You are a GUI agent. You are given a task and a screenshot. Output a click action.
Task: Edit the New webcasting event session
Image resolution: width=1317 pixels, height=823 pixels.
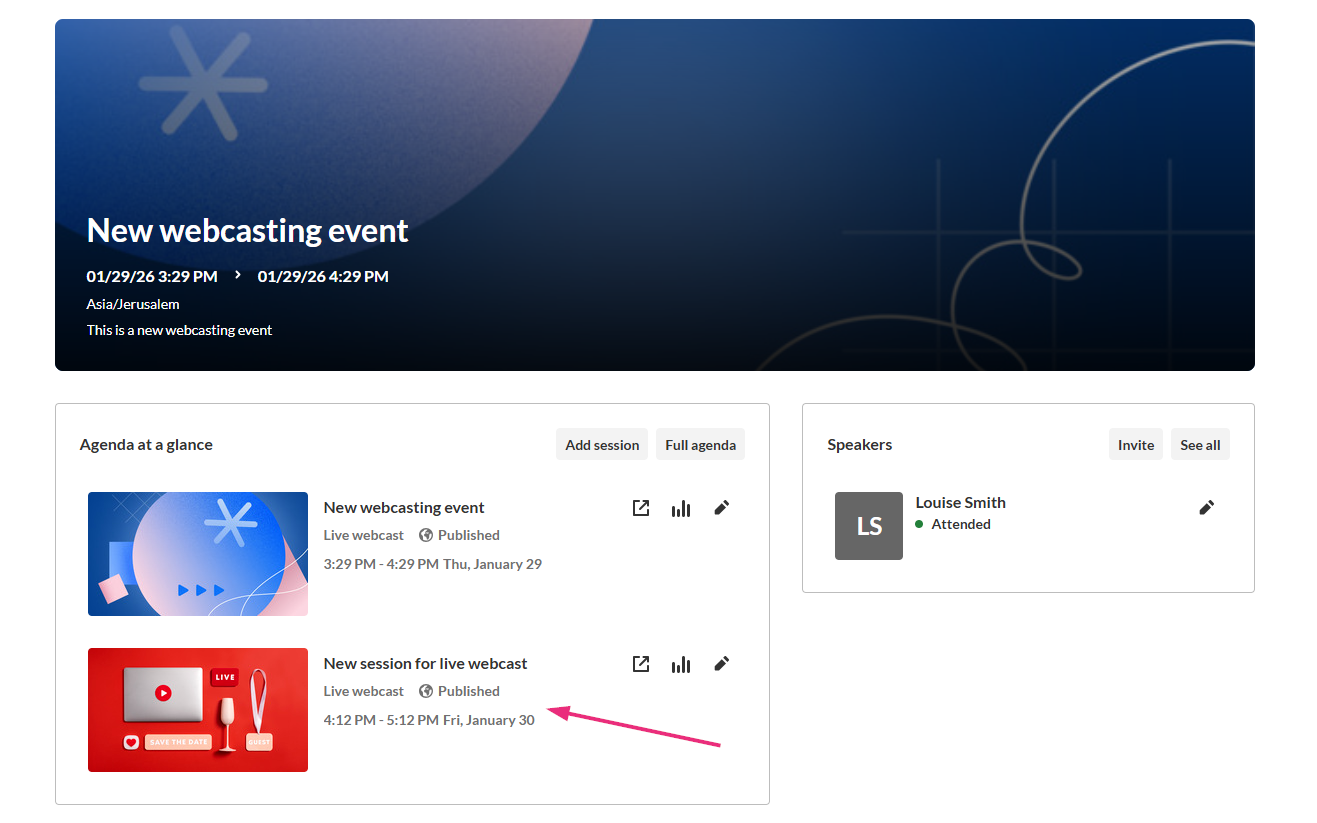722,508
